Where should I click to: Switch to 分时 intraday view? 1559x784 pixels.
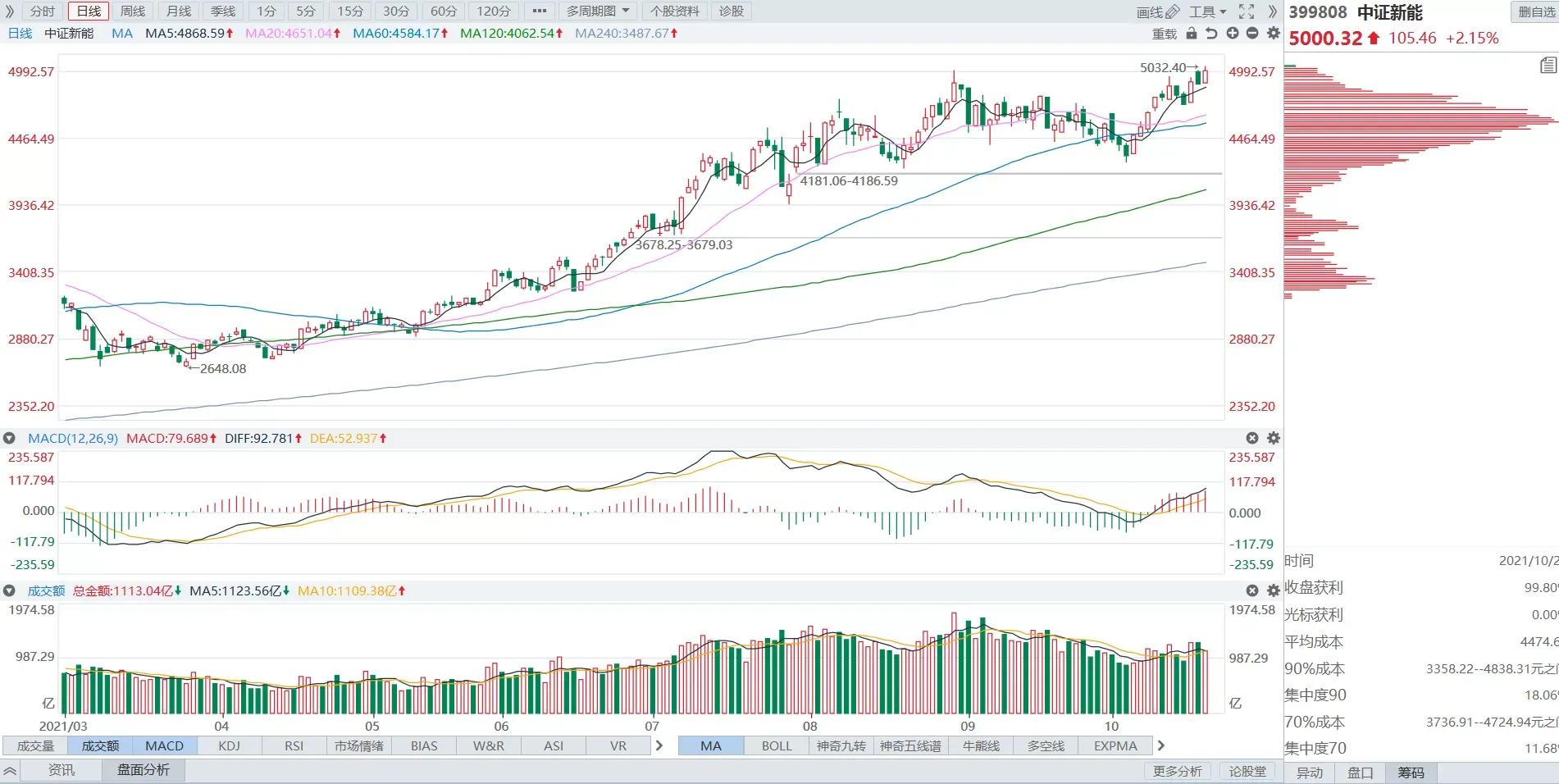(x=43, y=11)
